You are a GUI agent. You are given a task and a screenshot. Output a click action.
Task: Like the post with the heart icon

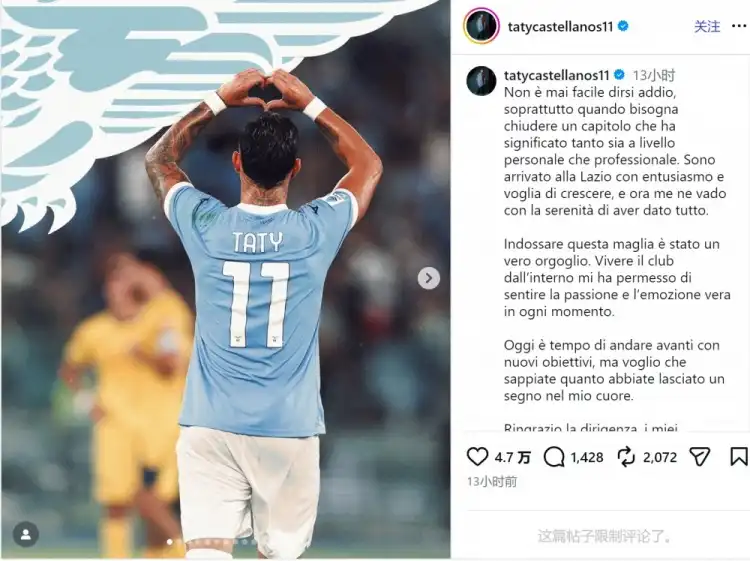point(477,457)
